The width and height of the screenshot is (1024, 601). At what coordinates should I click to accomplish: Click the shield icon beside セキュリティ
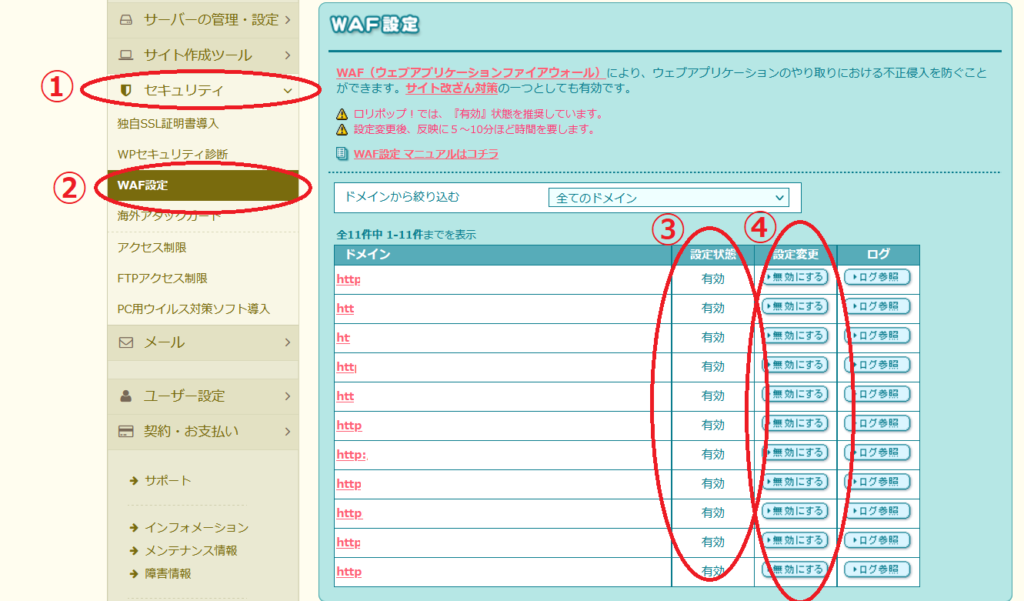coord(126,91)
